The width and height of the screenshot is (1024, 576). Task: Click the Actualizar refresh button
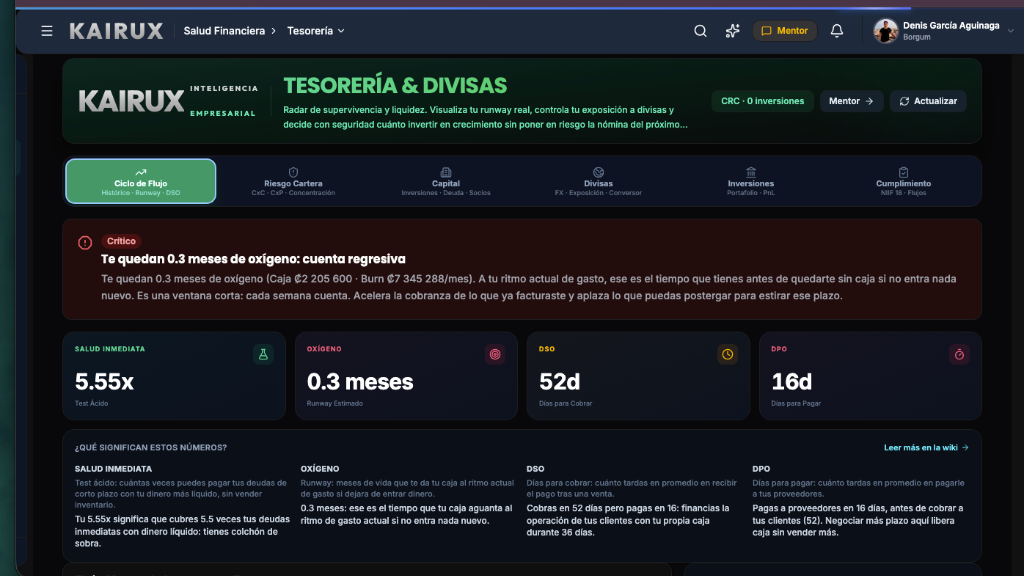tap(928, 101)
